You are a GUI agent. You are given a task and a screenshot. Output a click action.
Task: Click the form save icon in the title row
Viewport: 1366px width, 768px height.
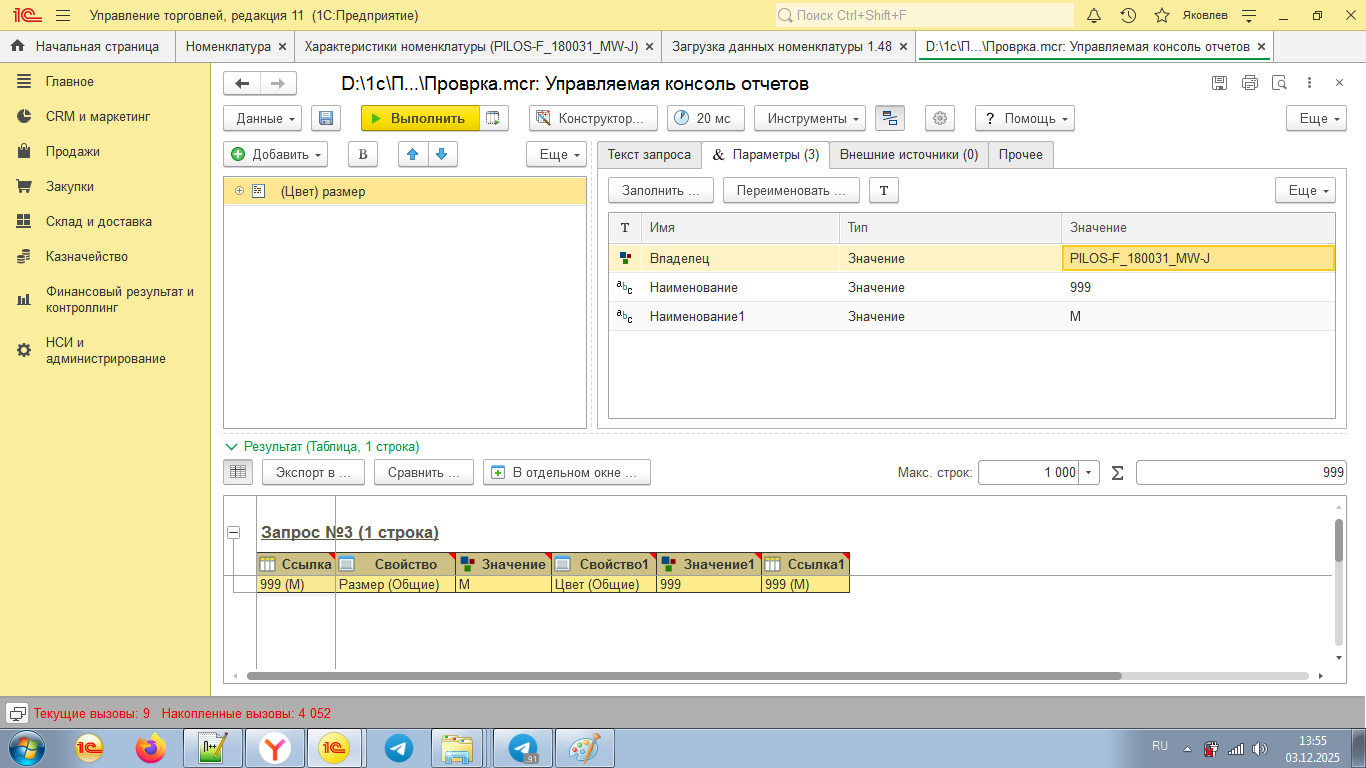point(1219,83)
